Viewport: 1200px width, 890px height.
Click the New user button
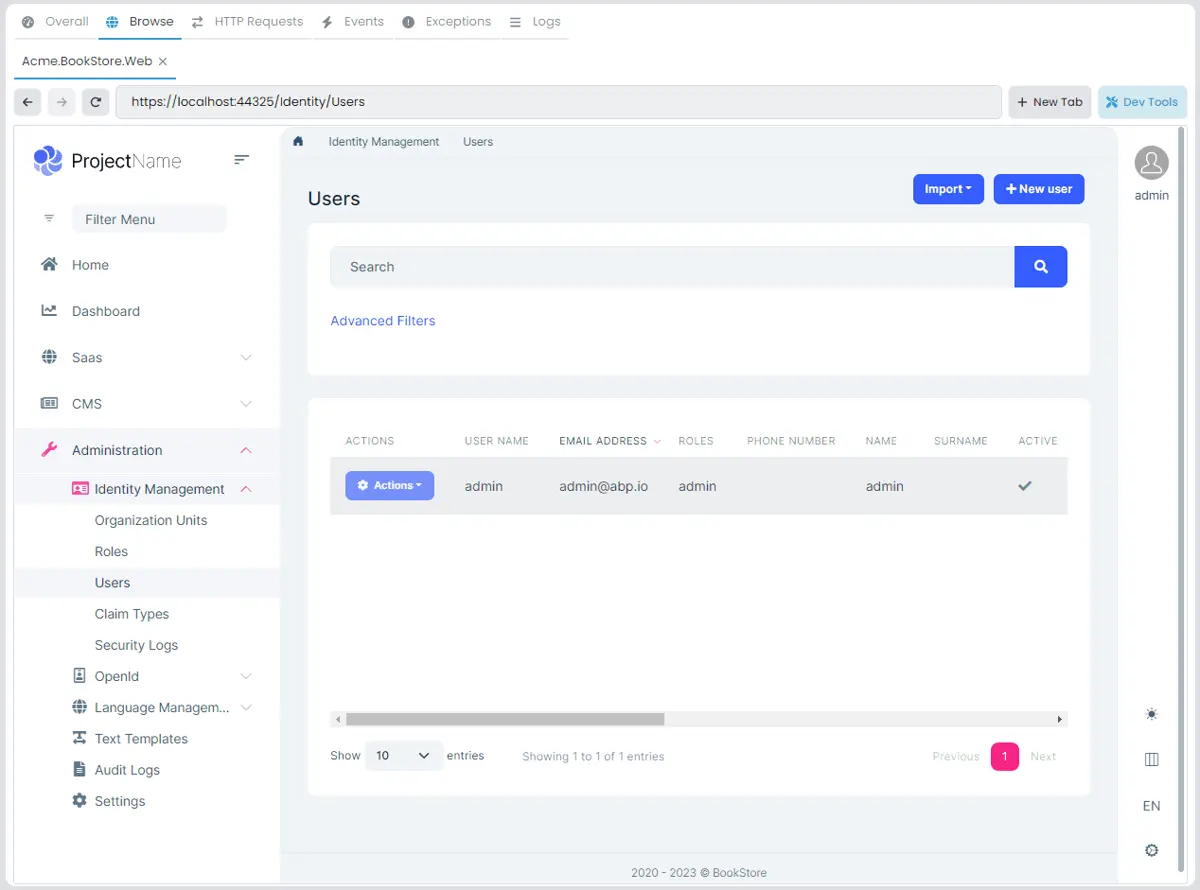[1039, 189]
